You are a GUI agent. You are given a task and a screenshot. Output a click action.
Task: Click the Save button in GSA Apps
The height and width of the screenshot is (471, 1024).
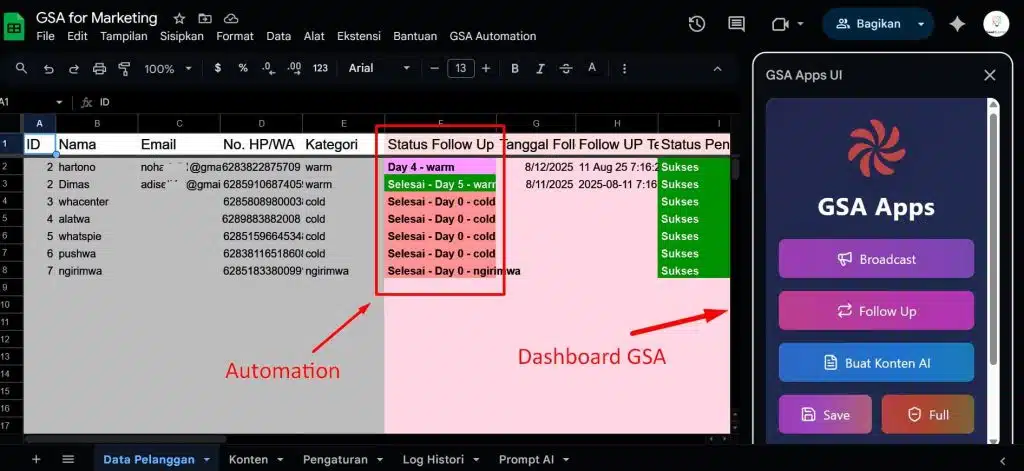(x=825, y=414)
